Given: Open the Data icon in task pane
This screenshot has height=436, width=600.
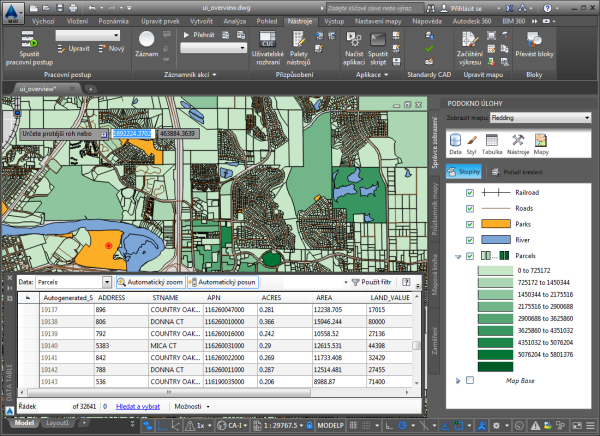Looking at the screenshot, I should [x=454, y=140].
